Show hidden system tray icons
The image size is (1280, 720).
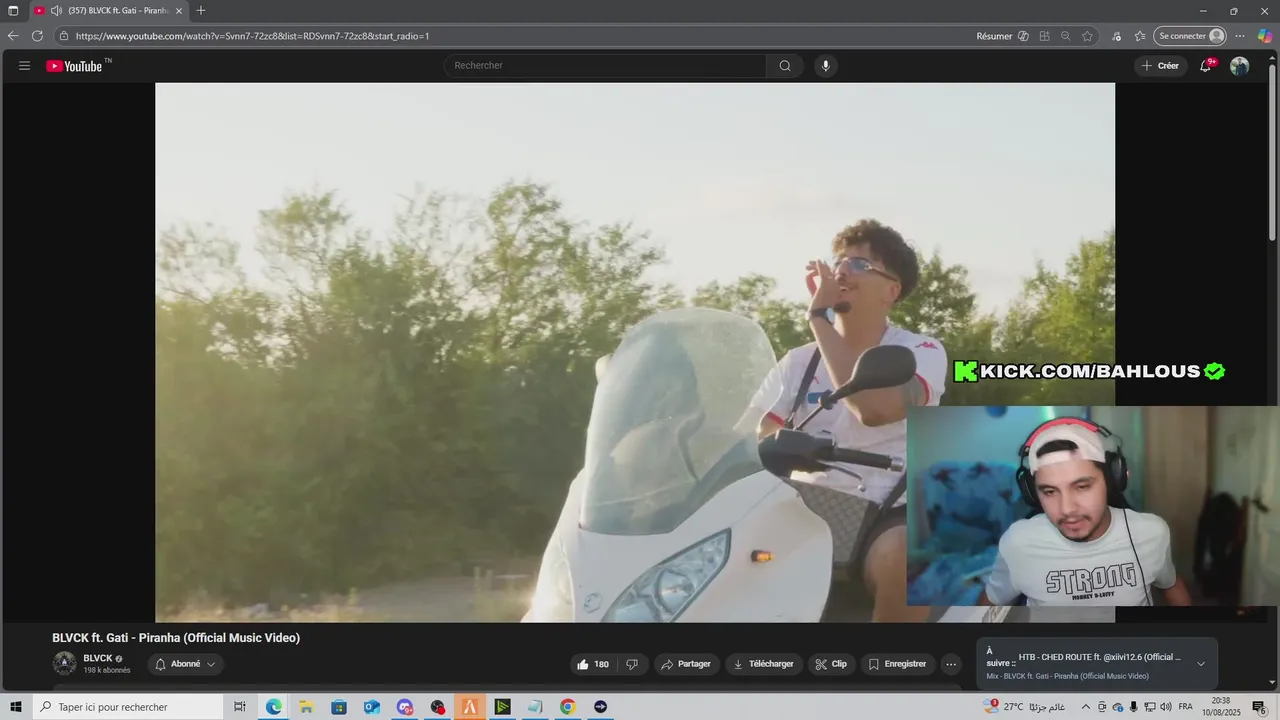pyautogui.click(x=1085, y=707)
